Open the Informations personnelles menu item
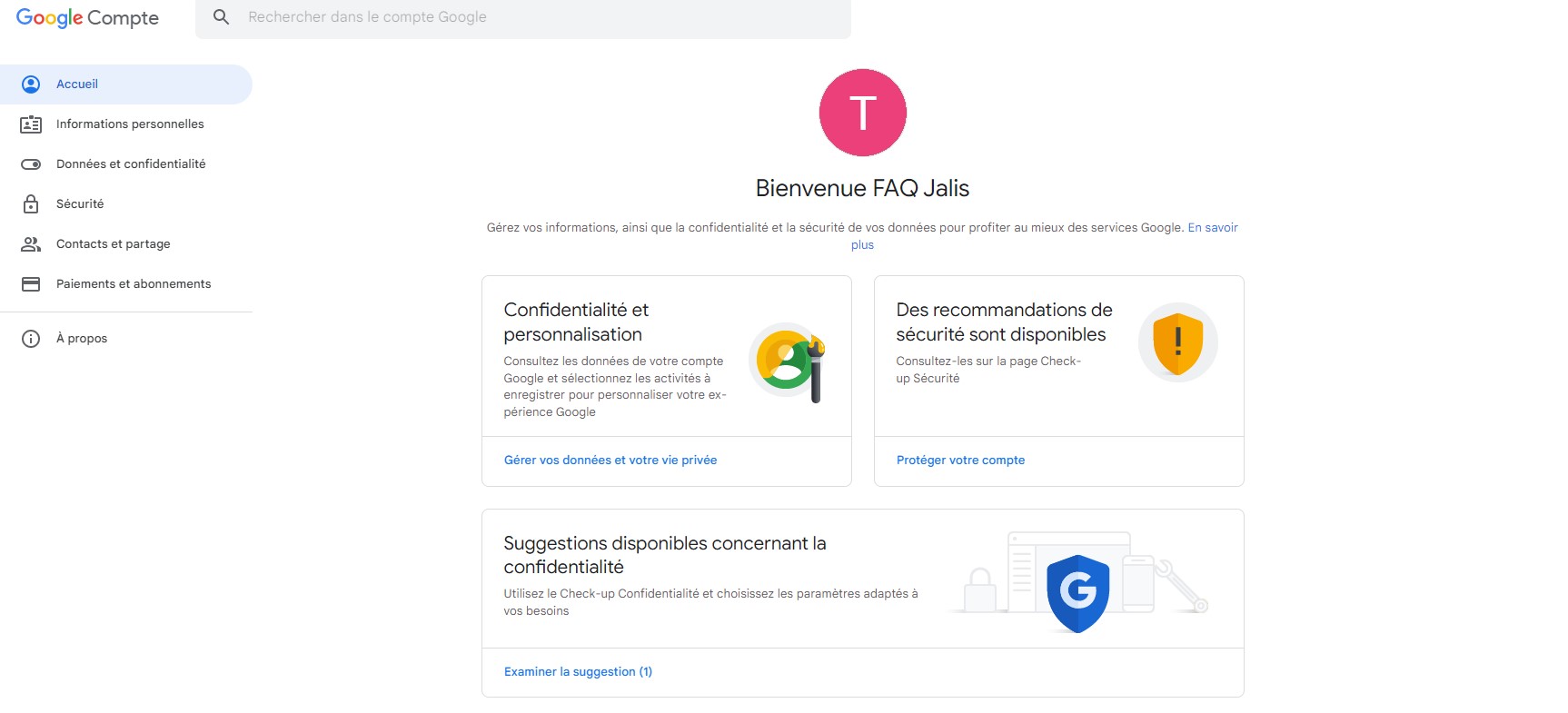This screenshot has height=713, width=1568. pyautogui.click(x=130, y=124)
